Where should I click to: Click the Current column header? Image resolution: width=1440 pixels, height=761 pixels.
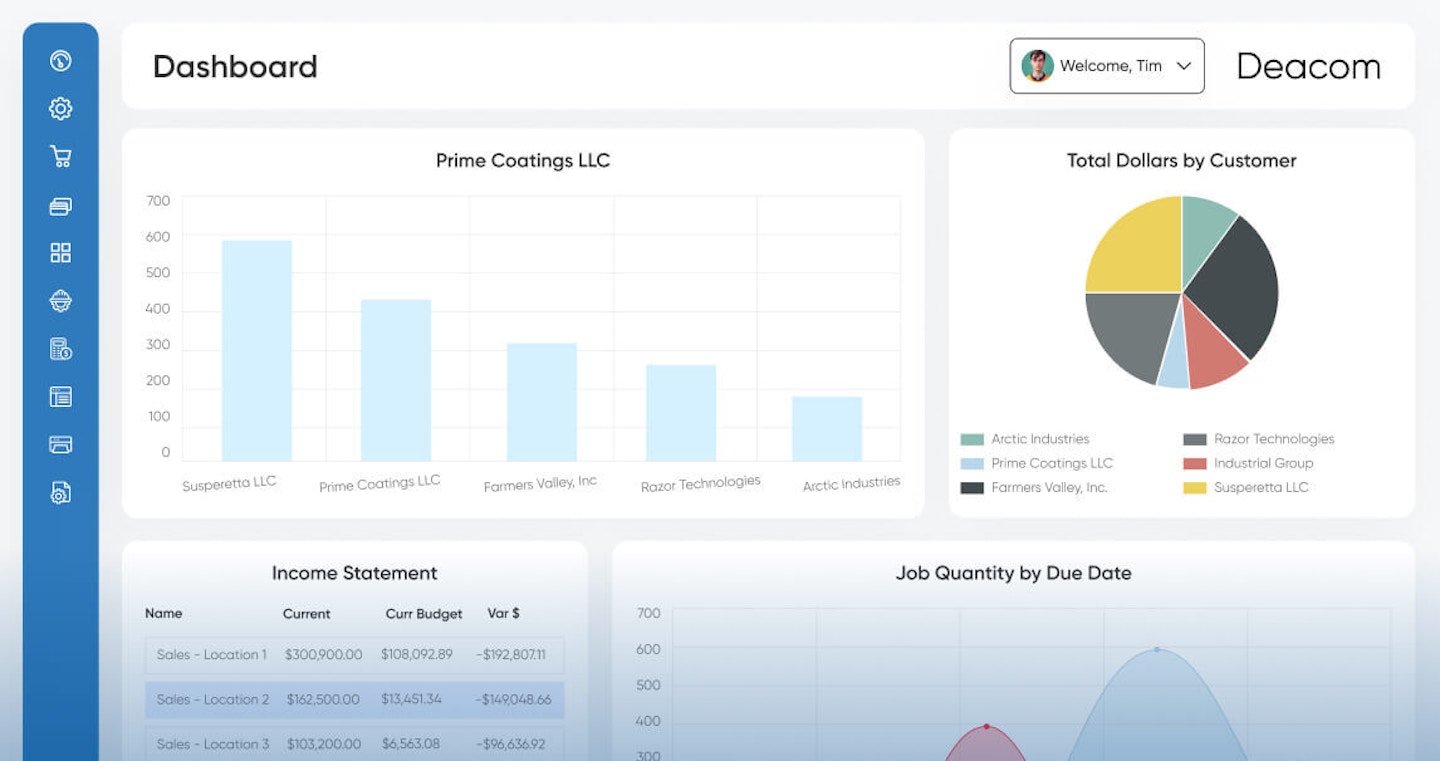pyautogui.click(x=307, y=614)
